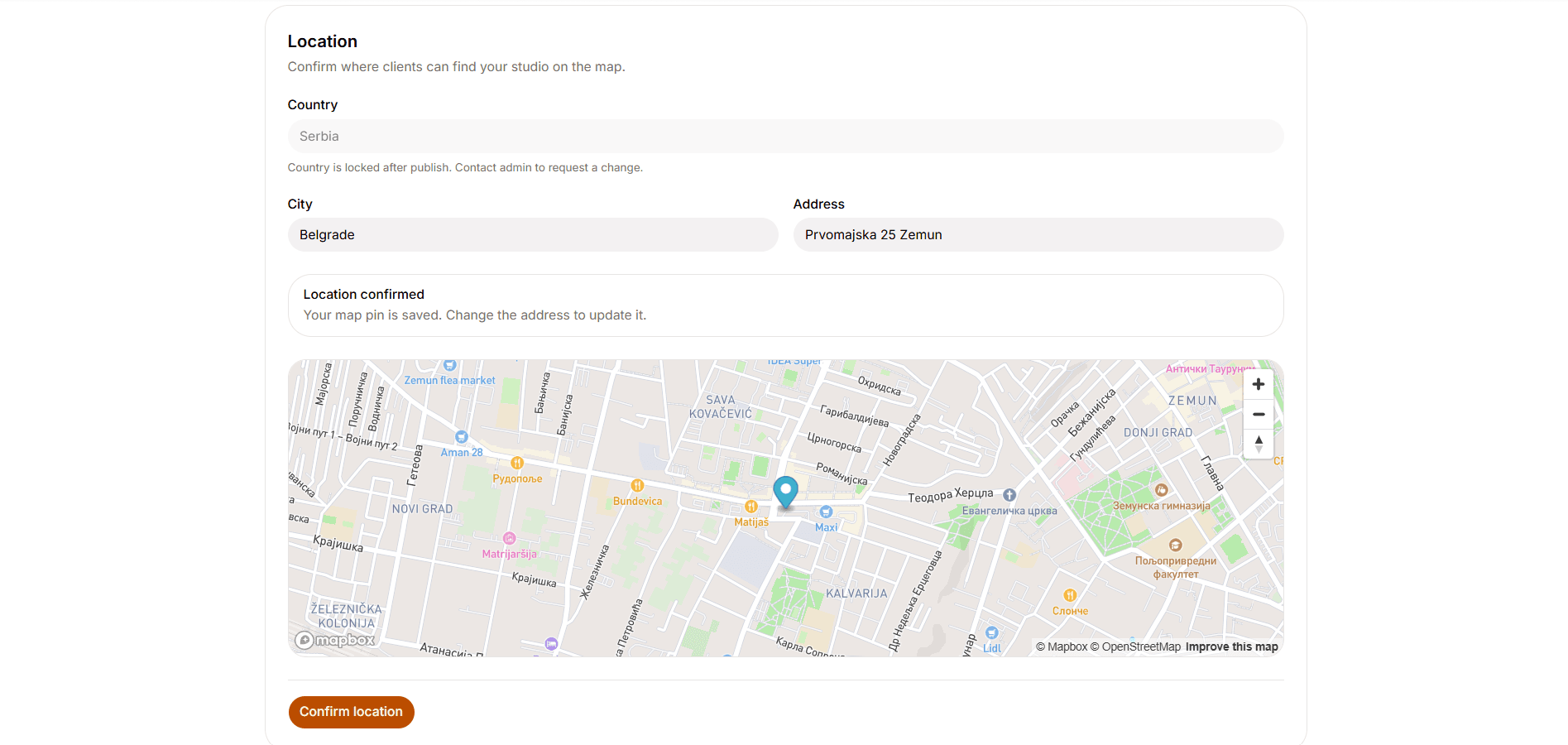Image resolution: width=1568 pixels, height=745 pixels.
Task: Click the NOVI GRAD label on map
Action: 422,509
